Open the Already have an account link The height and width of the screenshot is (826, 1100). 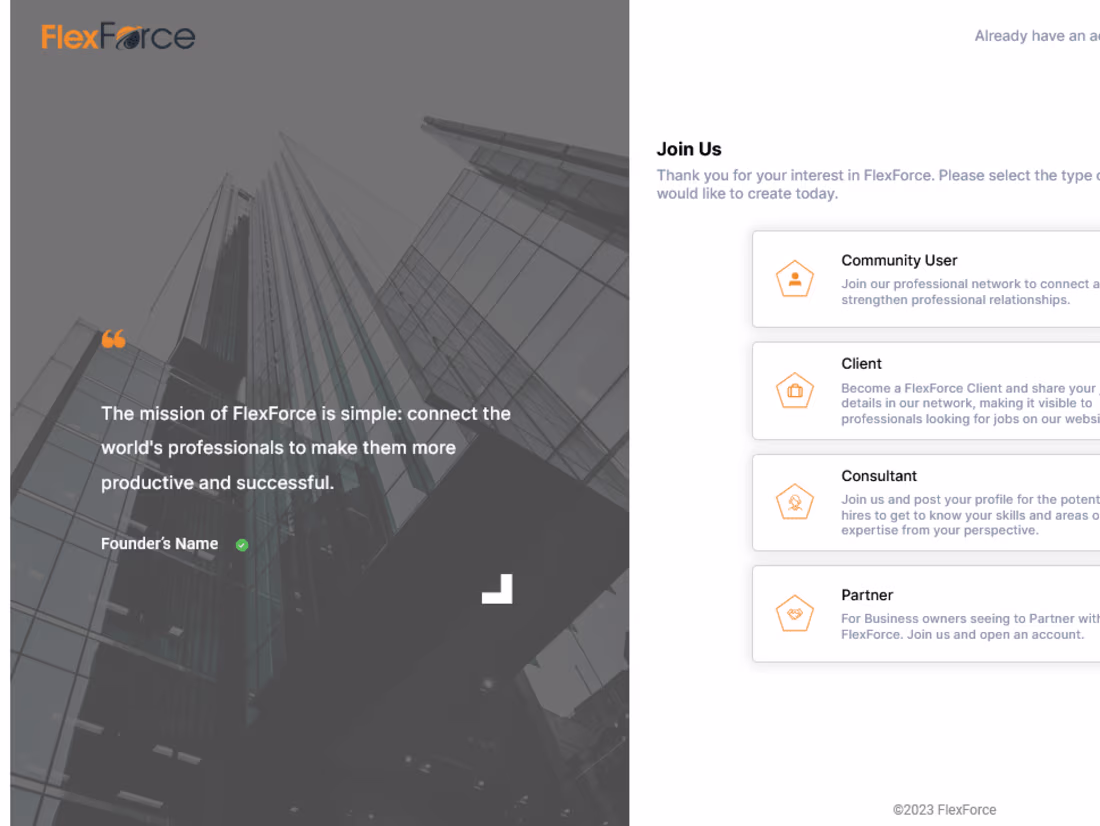point(1037,35)
